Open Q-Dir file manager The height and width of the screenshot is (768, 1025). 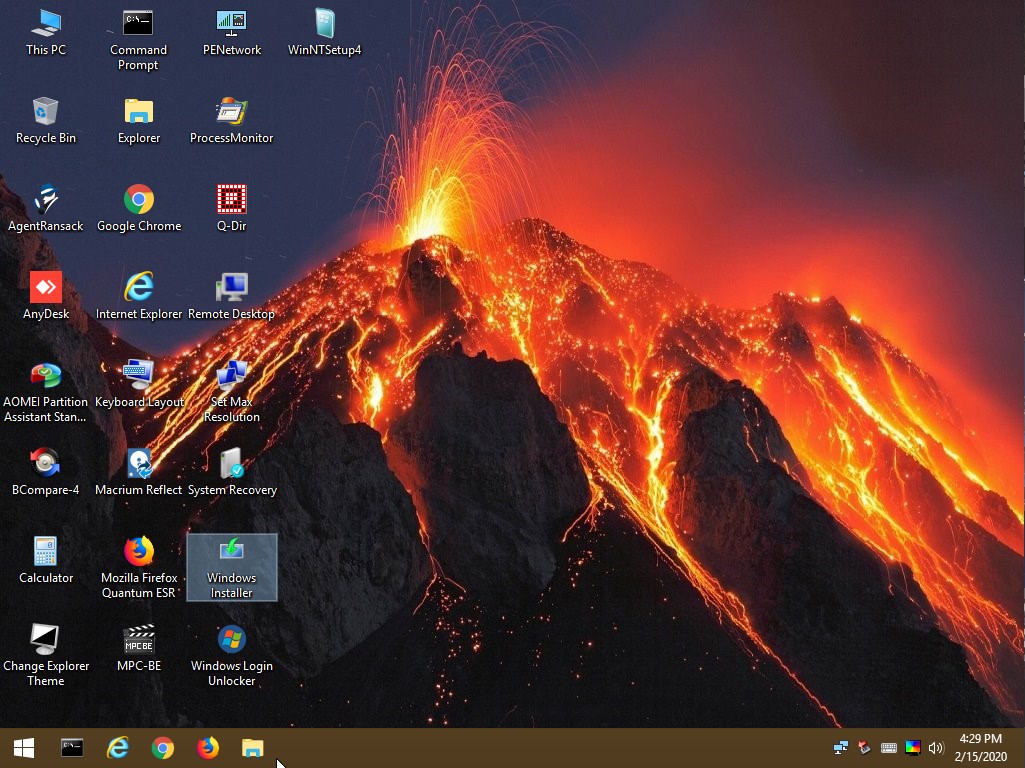point(231,200)
